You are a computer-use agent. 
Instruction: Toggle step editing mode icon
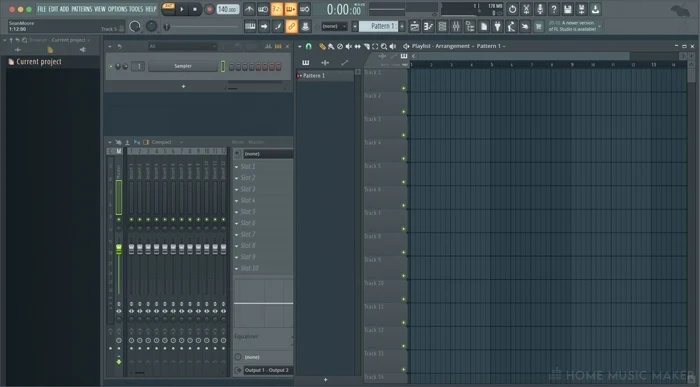278,26
